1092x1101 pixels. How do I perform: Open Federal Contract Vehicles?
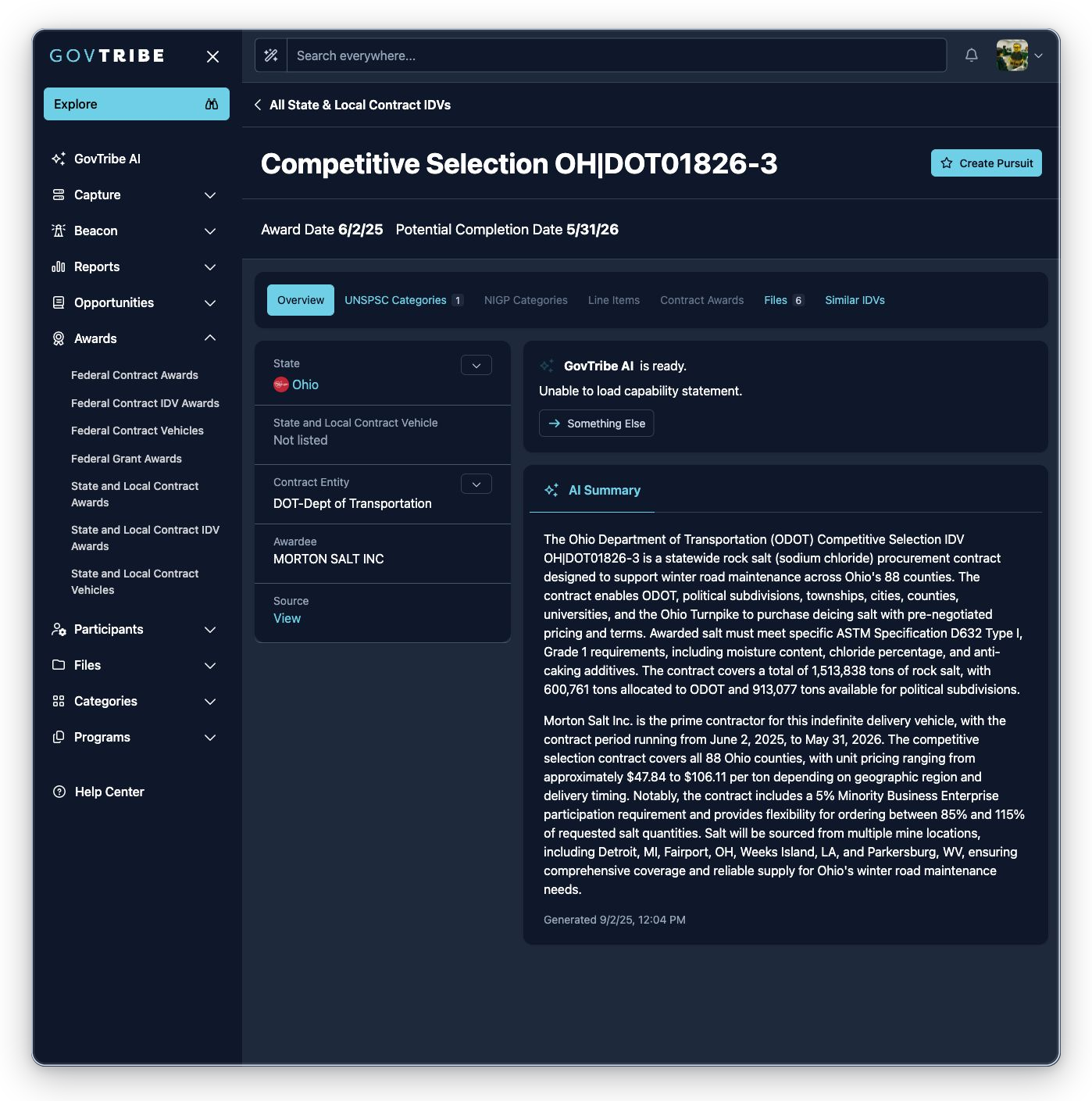click(x=137, y=431)
